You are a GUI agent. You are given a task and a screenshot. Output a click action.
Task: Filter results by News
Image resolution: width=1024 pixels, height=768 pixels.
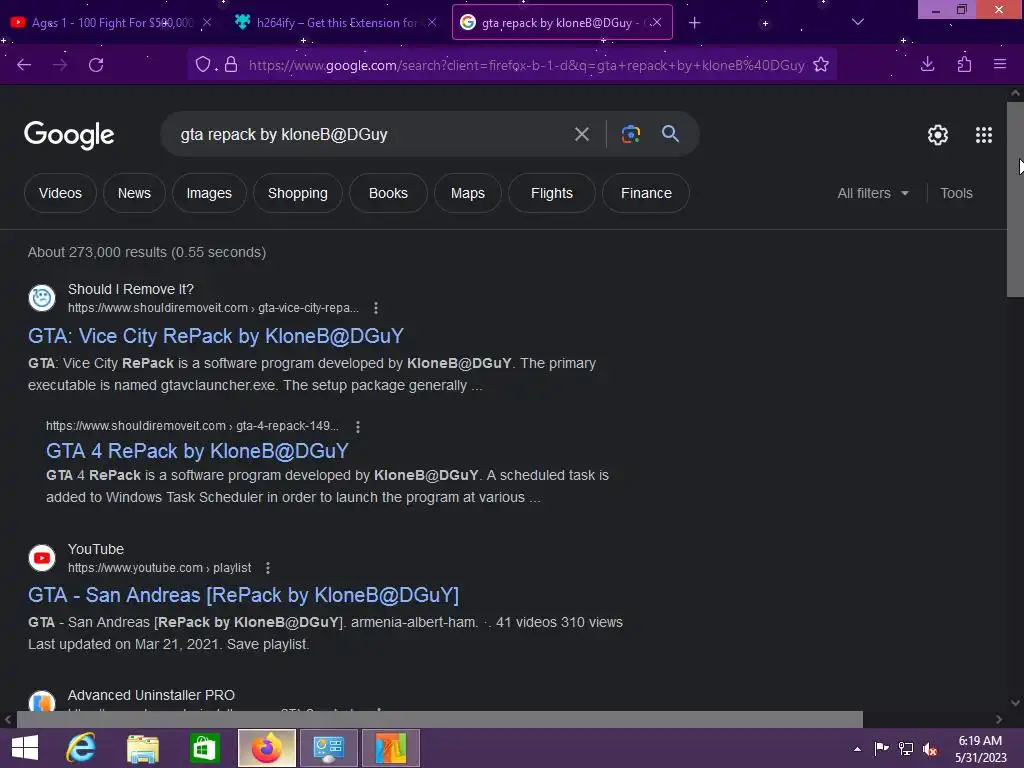click(134, 193)
